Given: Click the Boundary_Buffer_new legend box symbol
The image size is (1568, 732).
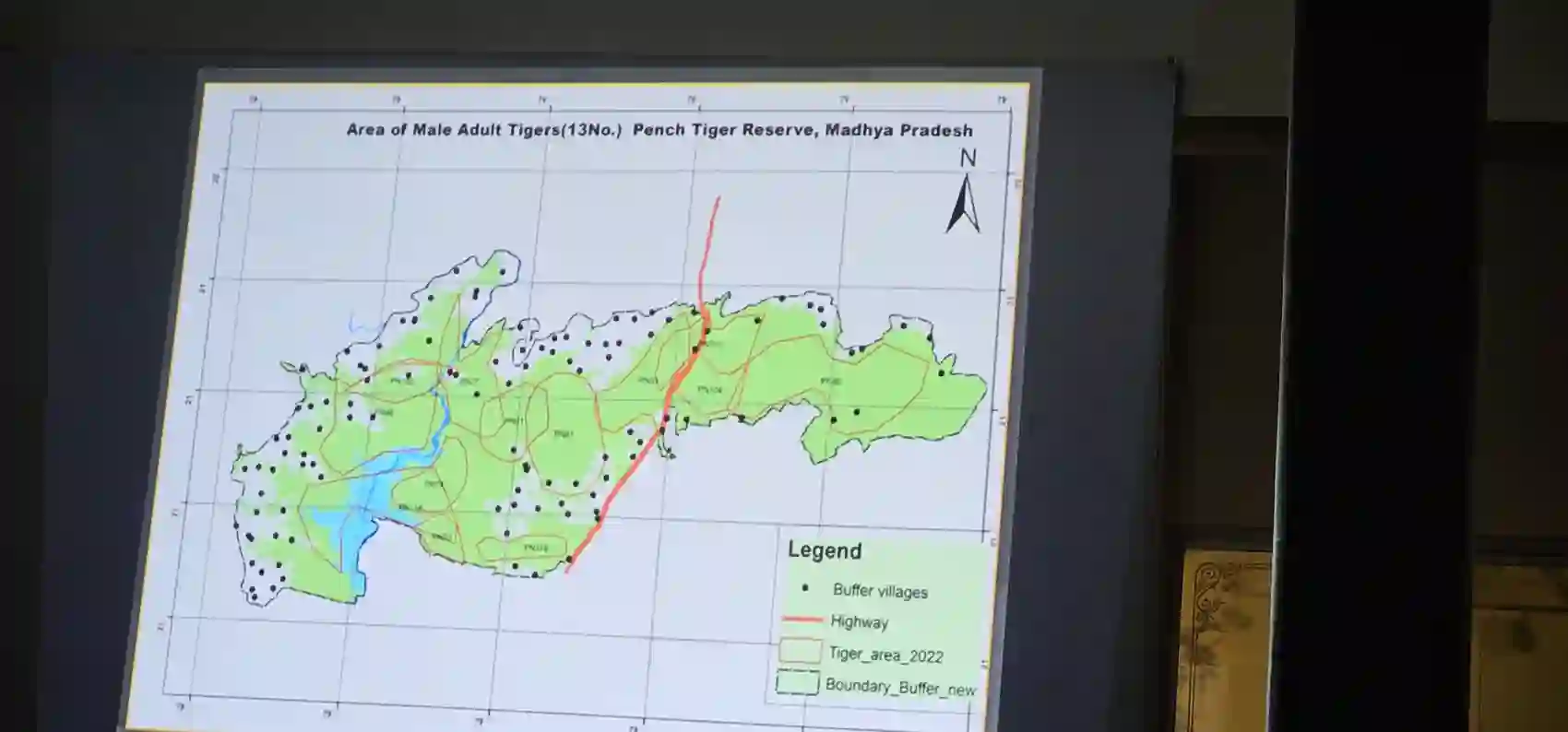Looking at the screenshot, I should pyautogui.click(x=797, y=682).
